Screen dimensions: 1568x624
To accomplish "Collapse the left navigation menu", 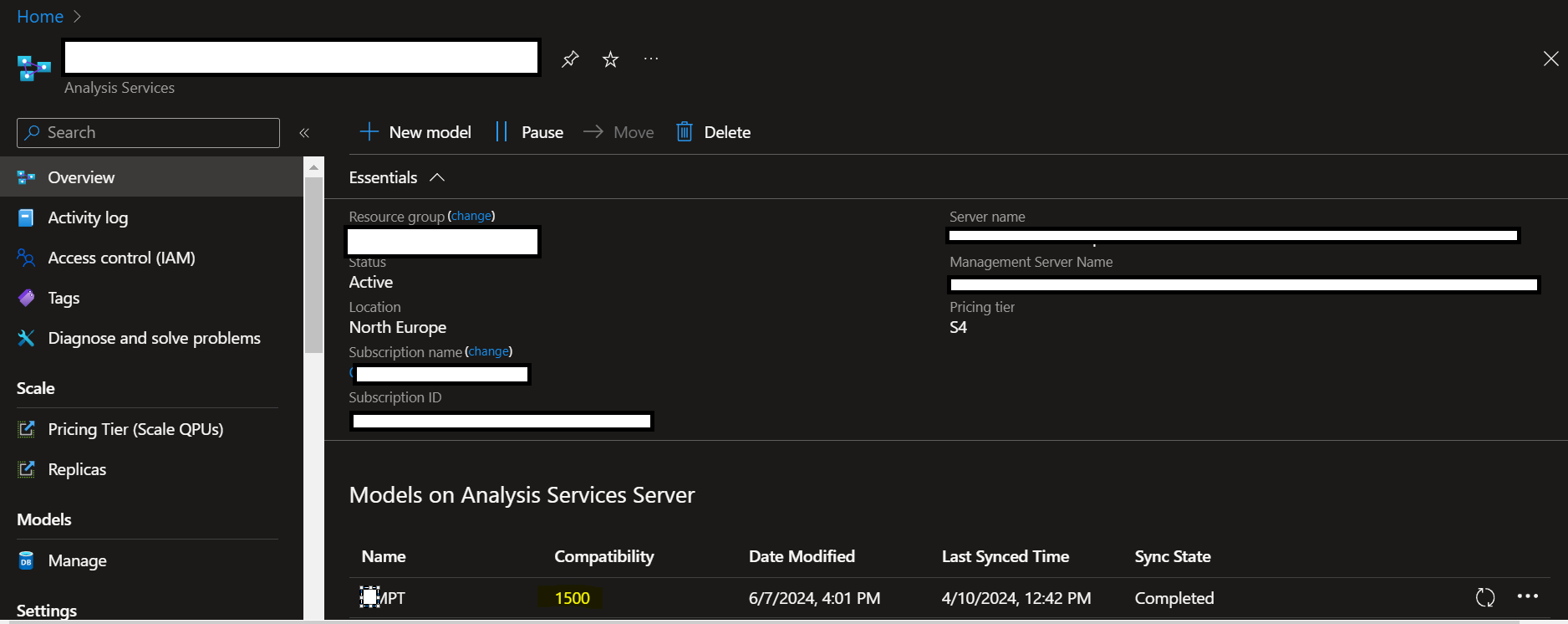I will click(x=304, y=133).
